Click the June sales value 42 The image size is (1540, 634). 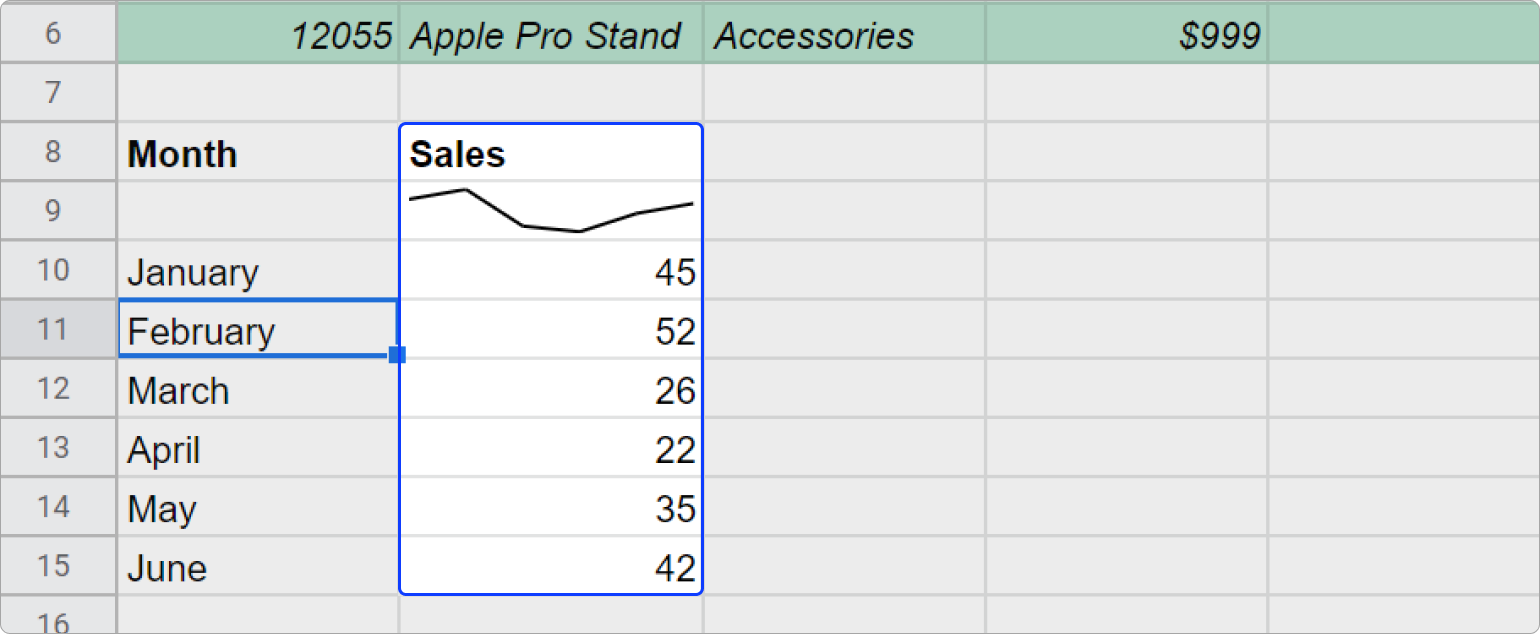point(550,567)
